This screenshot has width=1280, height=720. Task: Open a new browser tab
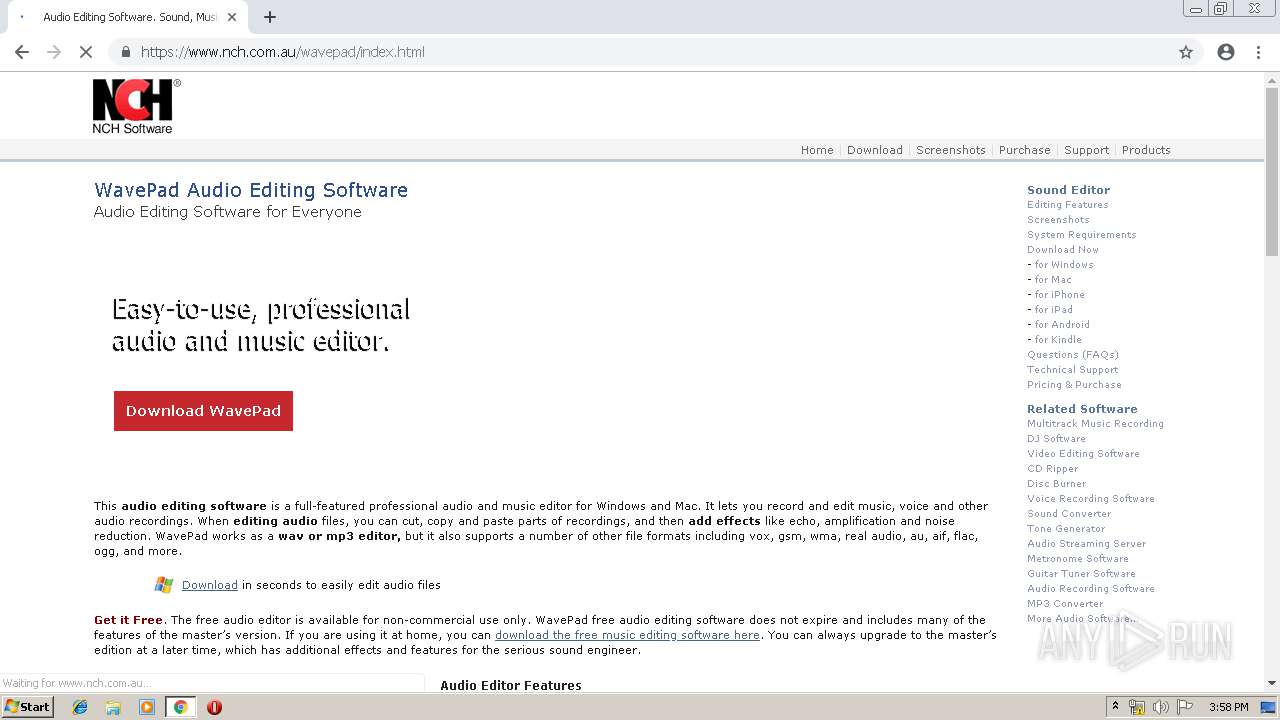[x=270, y=17]
